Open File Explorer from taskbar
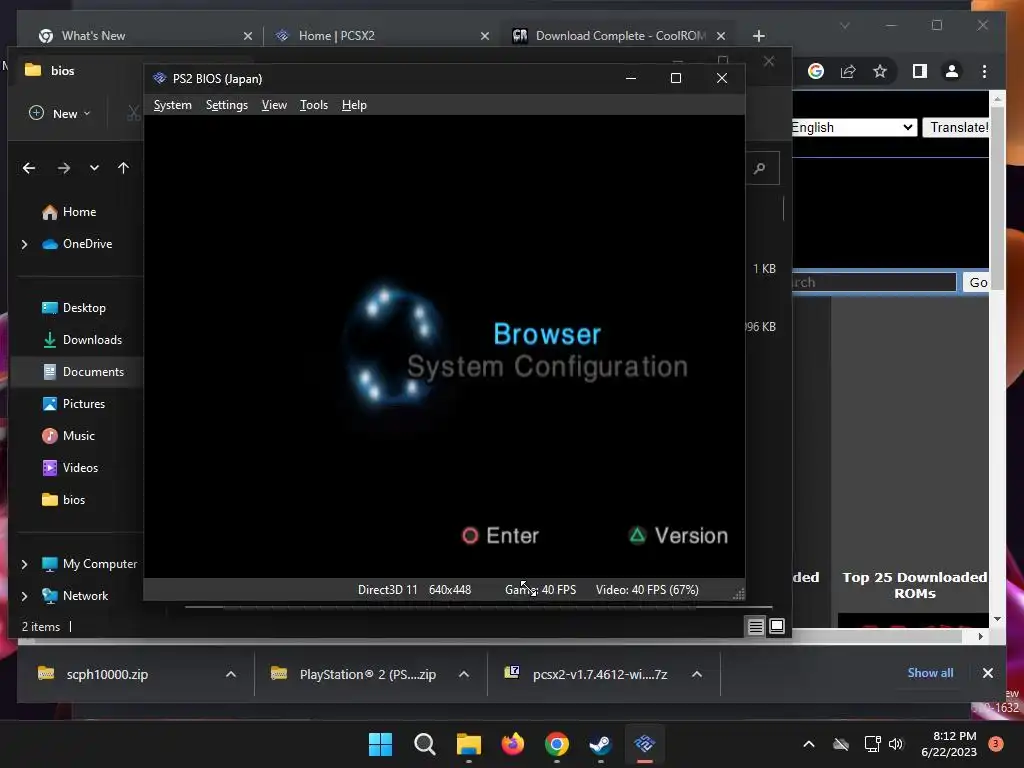The image size is (1024, 768). point(468,744)
